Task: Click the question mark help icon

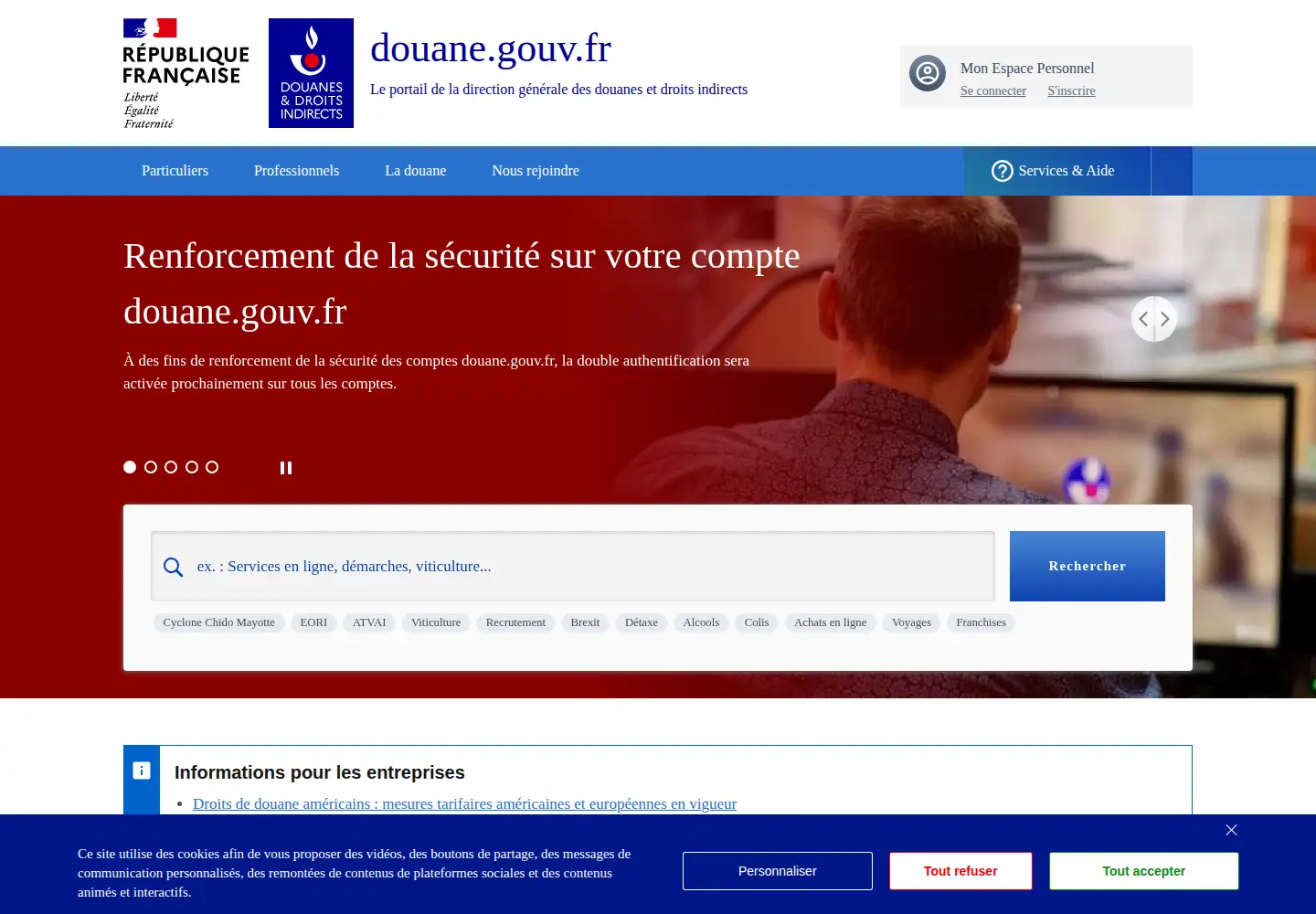Action: pos(1003,171)
